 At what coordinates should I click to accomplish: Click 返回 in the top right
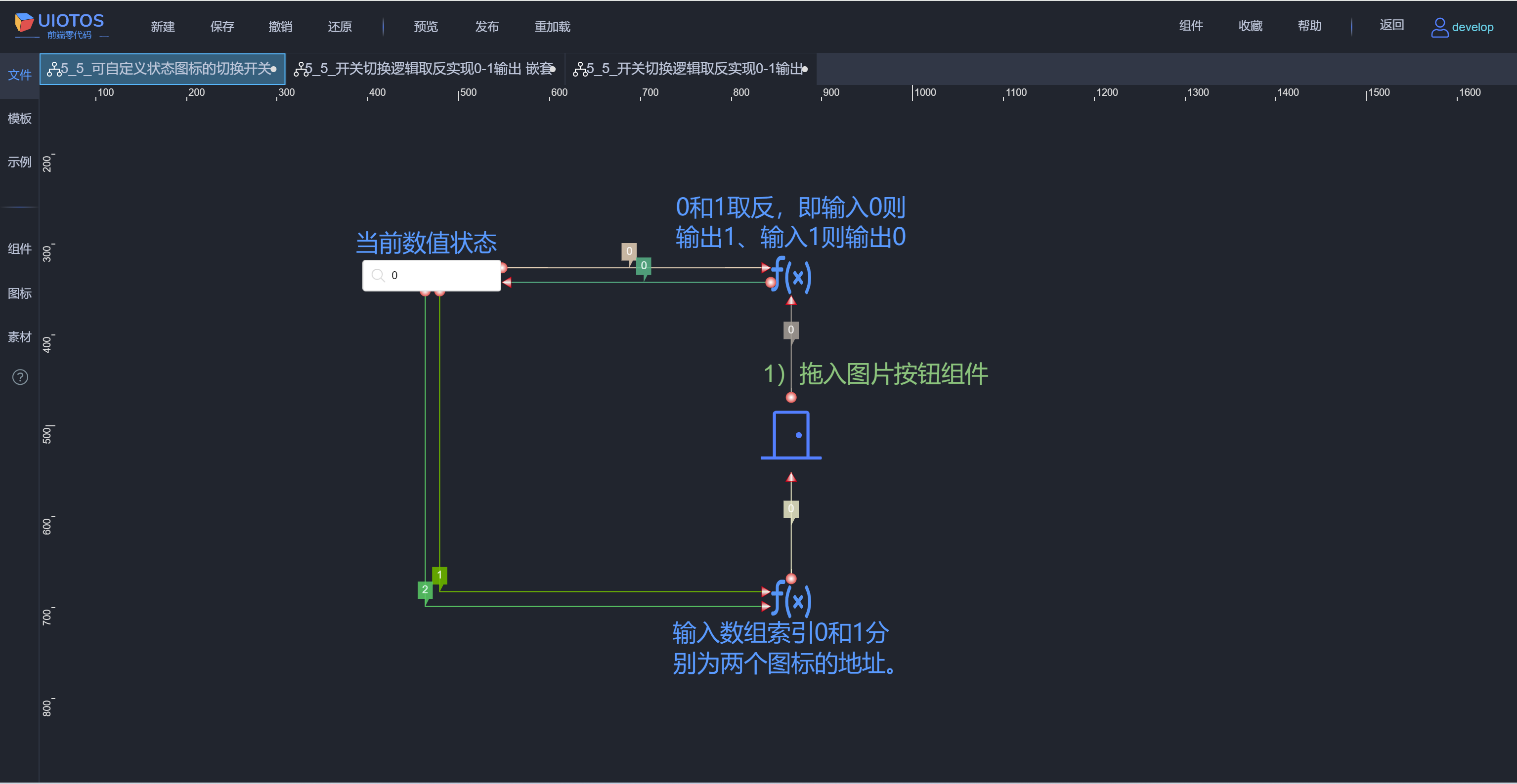coord(1391,25)
